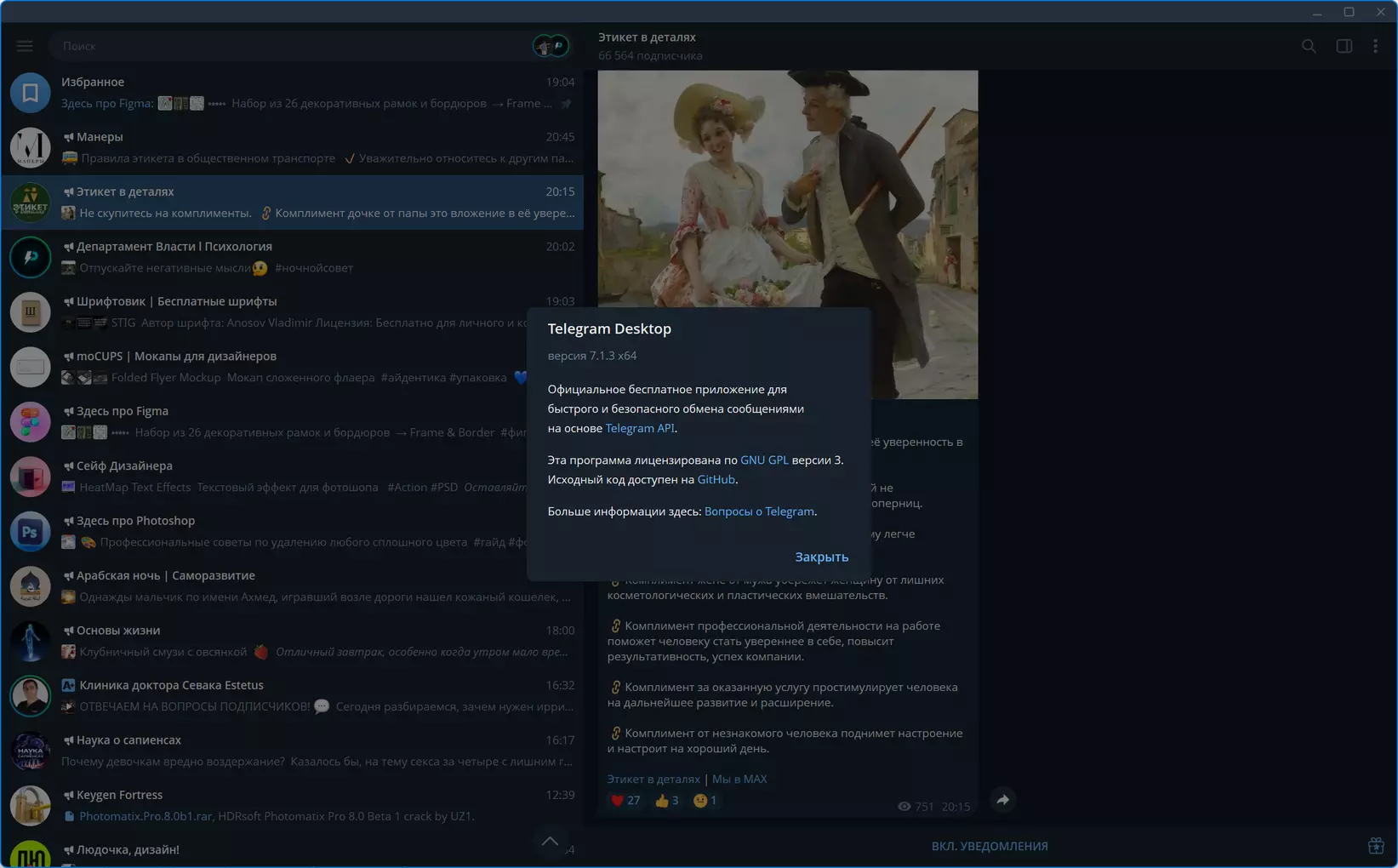Click the heart reaction with 27
1398x868 pixels.
point(625,801)
